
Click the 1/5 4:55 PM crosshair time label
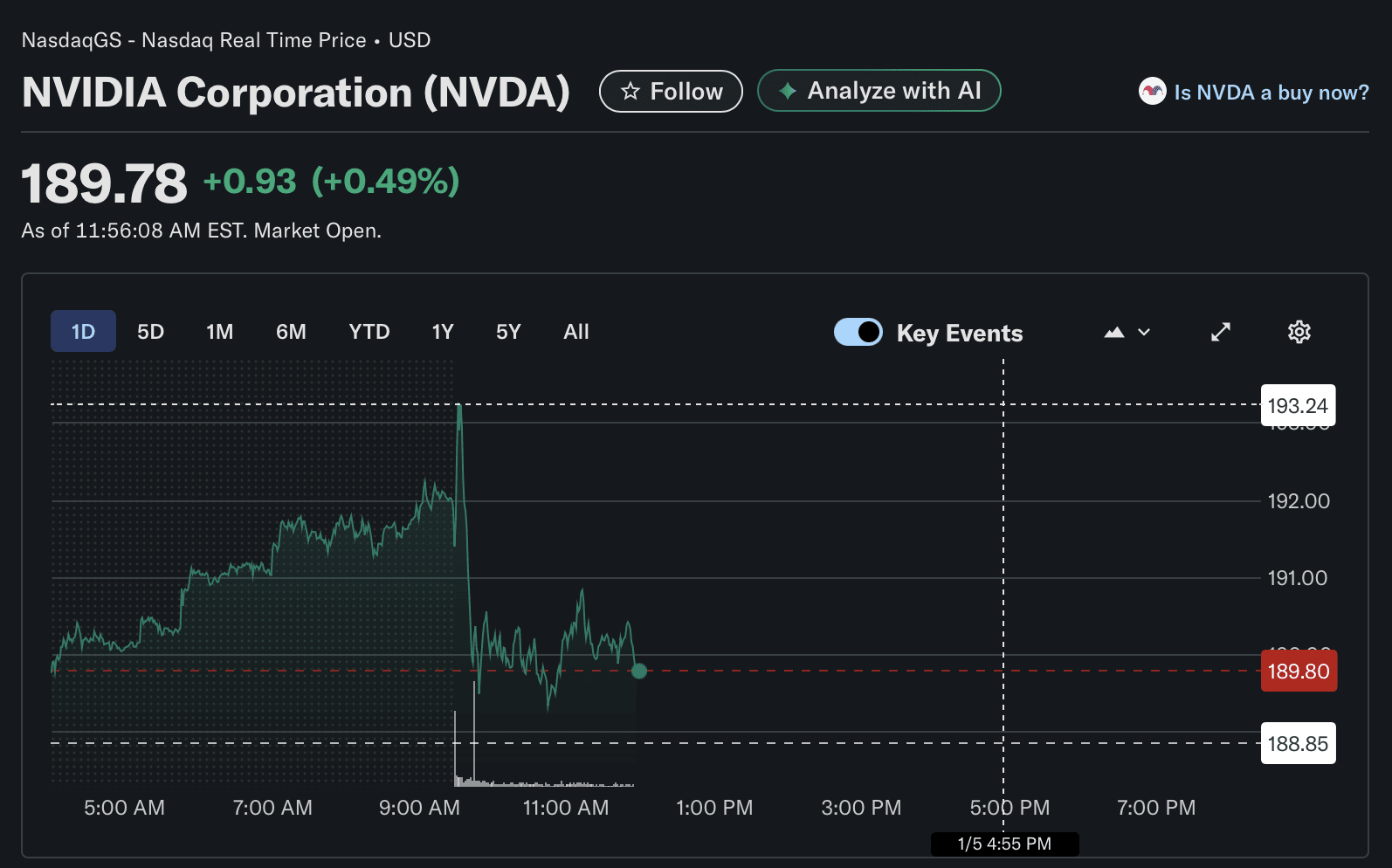(x=1004, y=844)
